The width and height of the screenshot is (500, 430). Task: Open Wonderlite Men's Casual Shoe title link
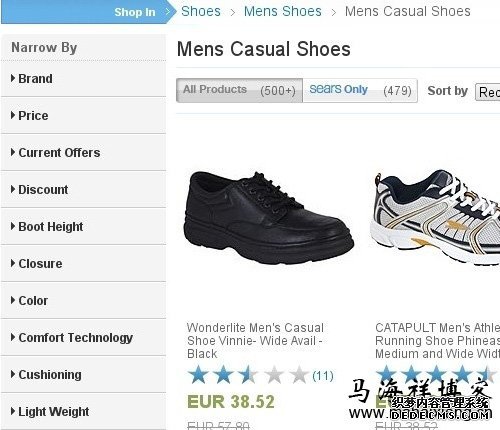[x=255, y=341]
